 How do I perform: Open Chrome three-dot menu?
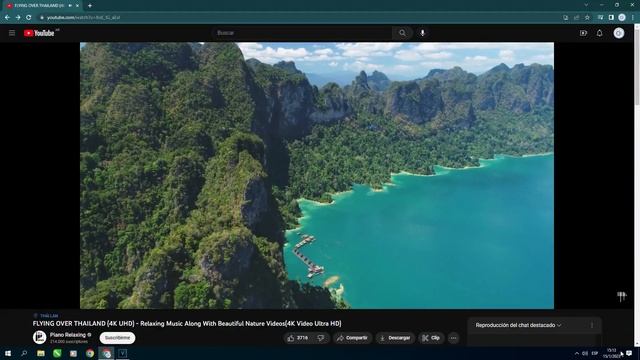click(x=633, y=18)
